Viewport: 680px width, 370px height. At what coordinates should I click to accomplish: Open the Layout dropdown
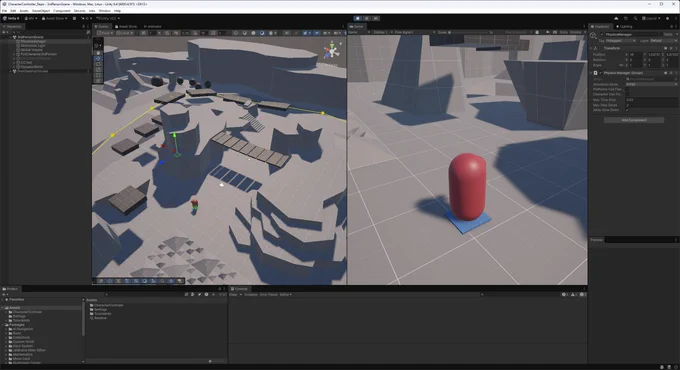pyautogui.click(x=651, y=19)
